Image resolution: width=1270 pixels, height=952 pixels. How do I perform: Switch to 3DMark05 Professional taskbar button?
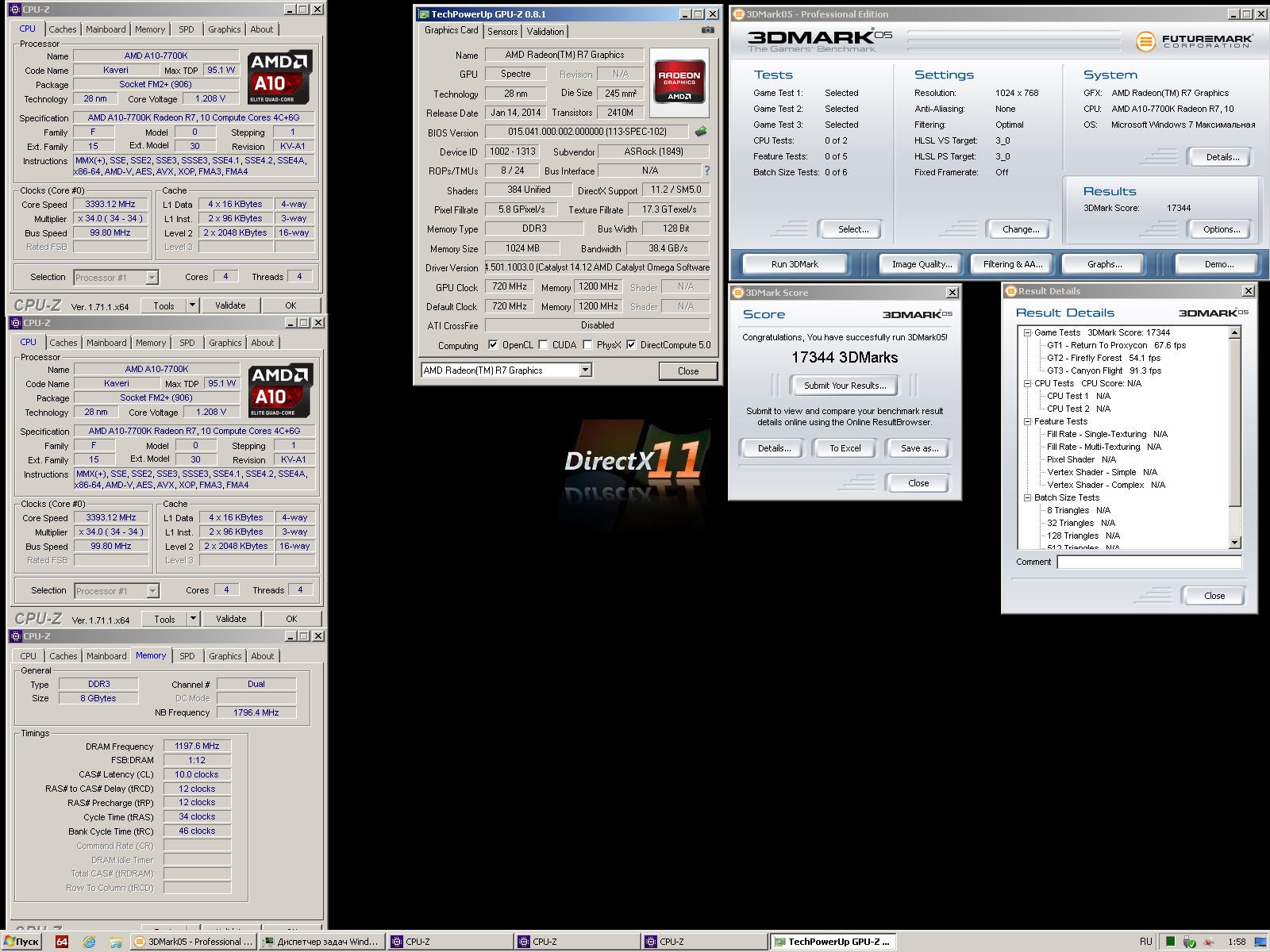194,942
